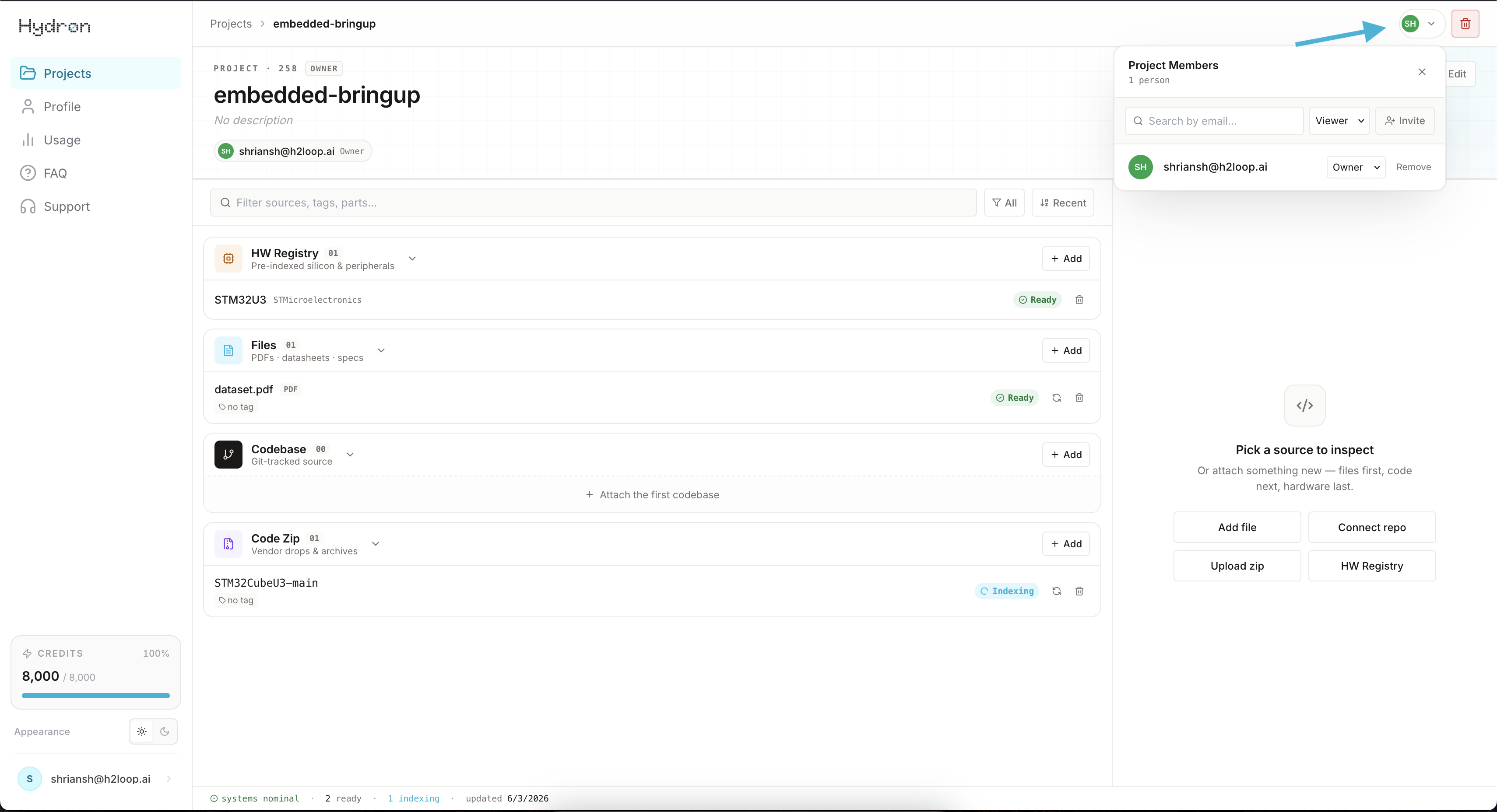Image resolution: width=1497 pixels, height=812 pixels.
Task: Collapse the HW Registry section chevron
Action: tap(412, 259)
